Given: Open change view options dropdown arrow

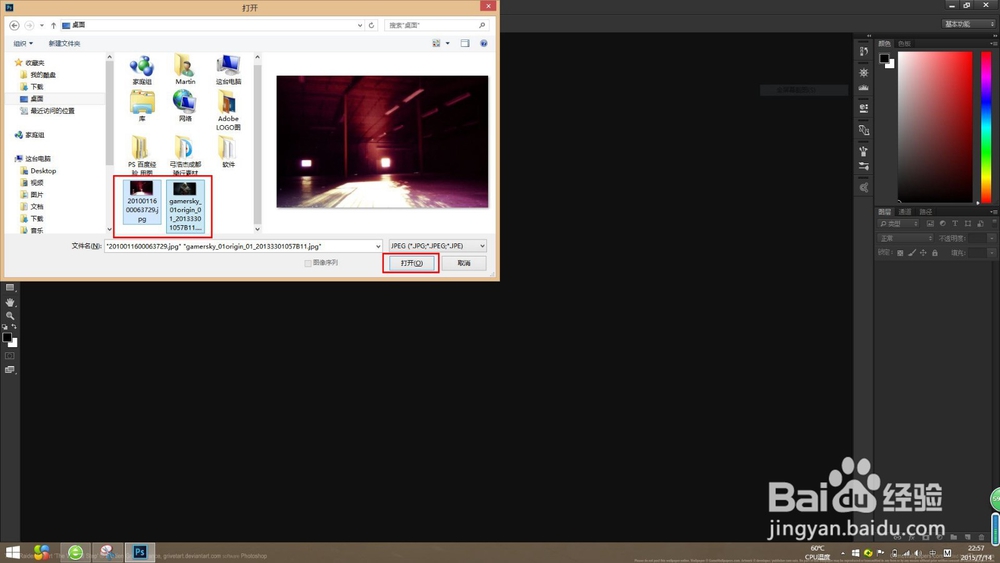Looking at the screenshot, I should coord(448,43).
